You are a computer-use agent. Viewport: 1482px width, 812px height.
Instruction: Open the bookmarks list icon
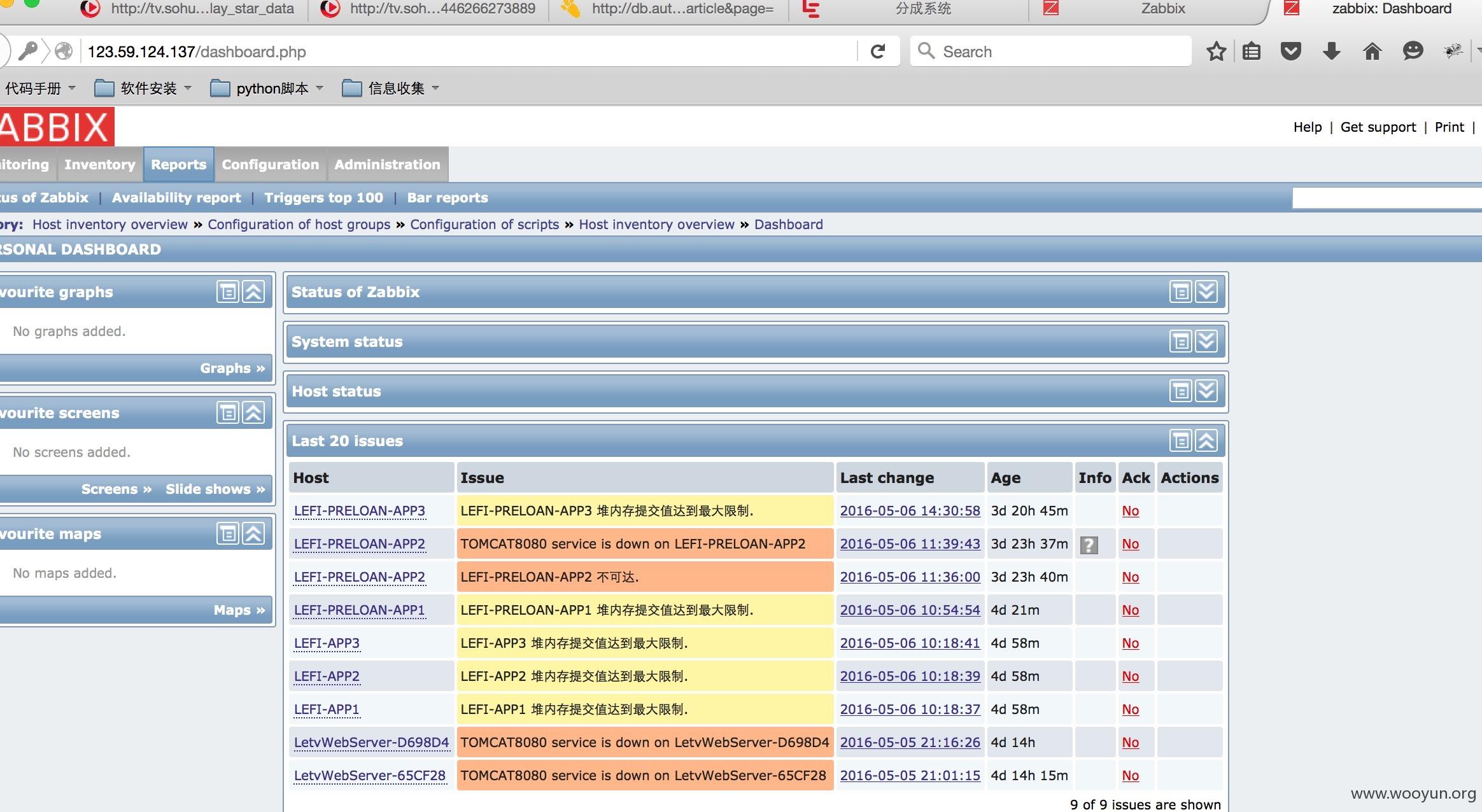tap(1252, 52)
